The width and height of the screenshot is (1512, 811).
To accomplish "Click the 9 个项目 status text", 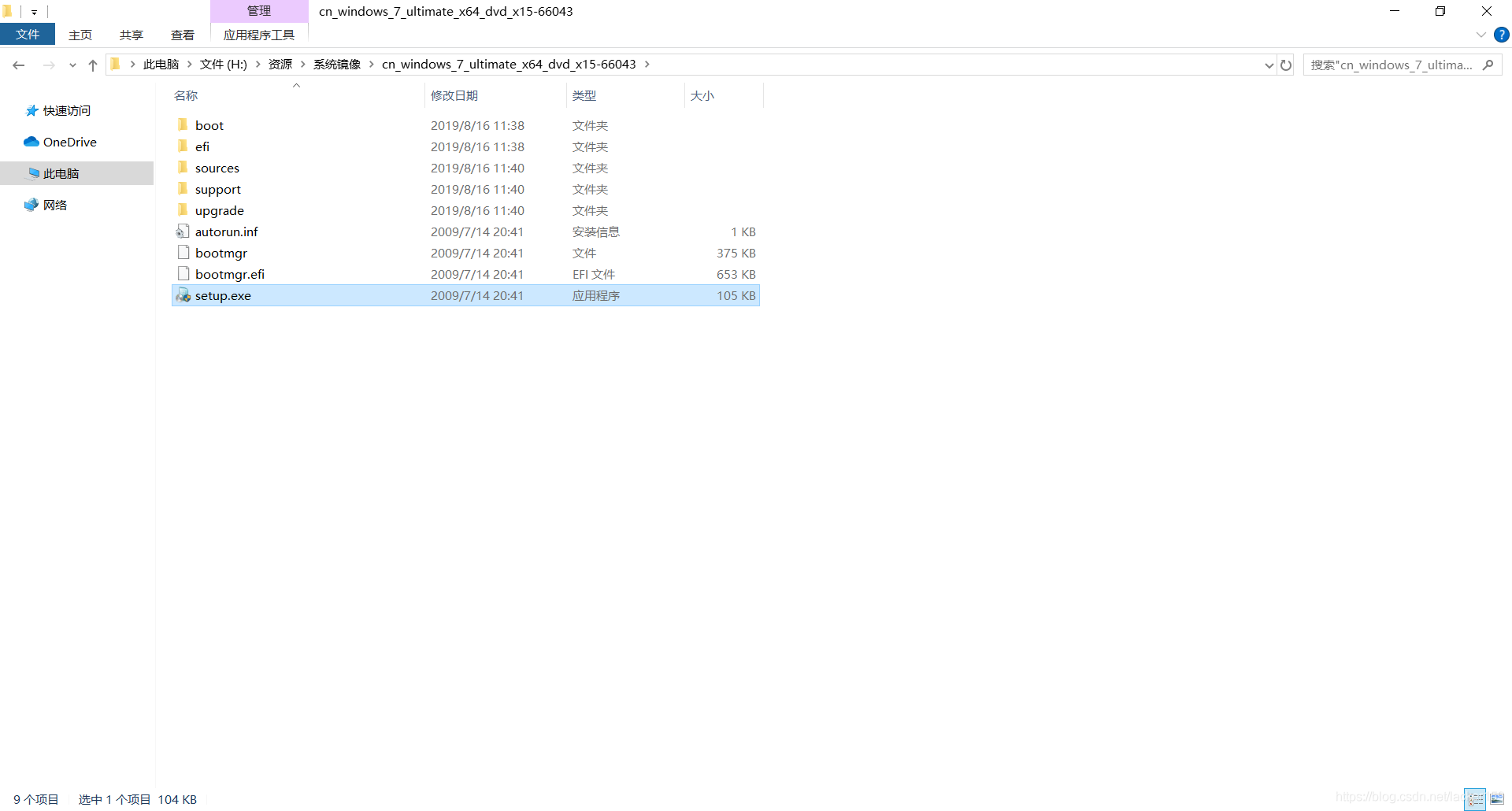I will click(x=36, y=799).
